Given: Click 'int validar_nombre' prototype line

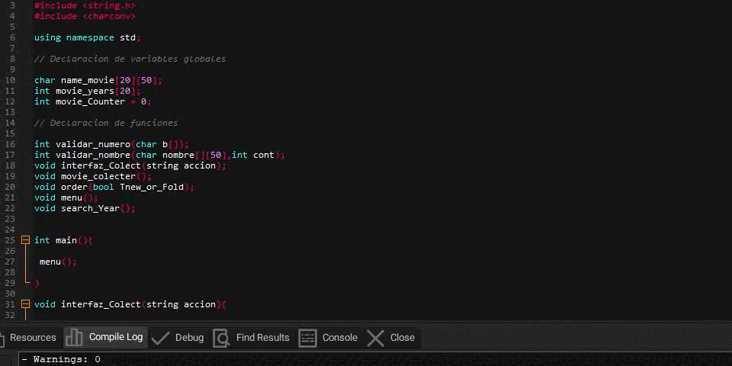Looking at the screenshot, I should point(160,155).
